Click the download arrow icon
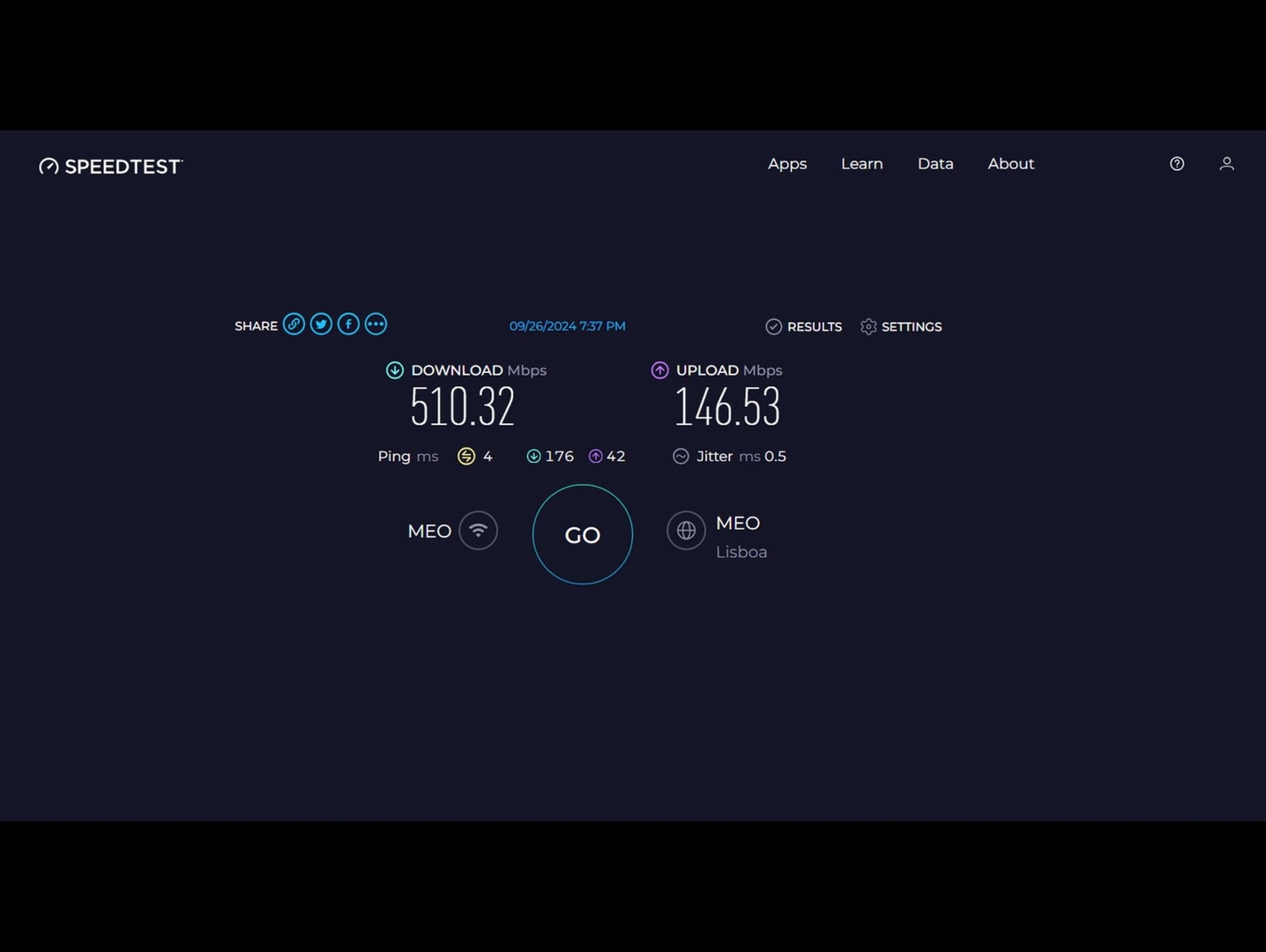 [x=395, y=370]
